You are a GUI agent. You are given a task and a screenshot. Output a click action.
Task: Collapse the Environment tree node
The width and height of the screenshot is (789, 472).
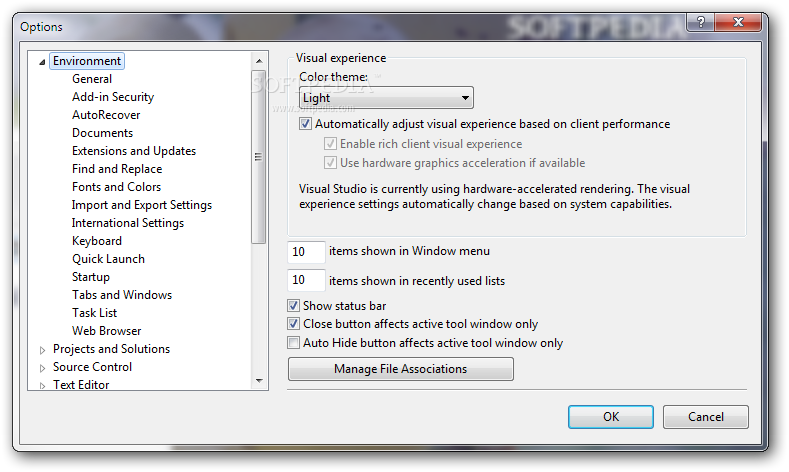[42, 62]
